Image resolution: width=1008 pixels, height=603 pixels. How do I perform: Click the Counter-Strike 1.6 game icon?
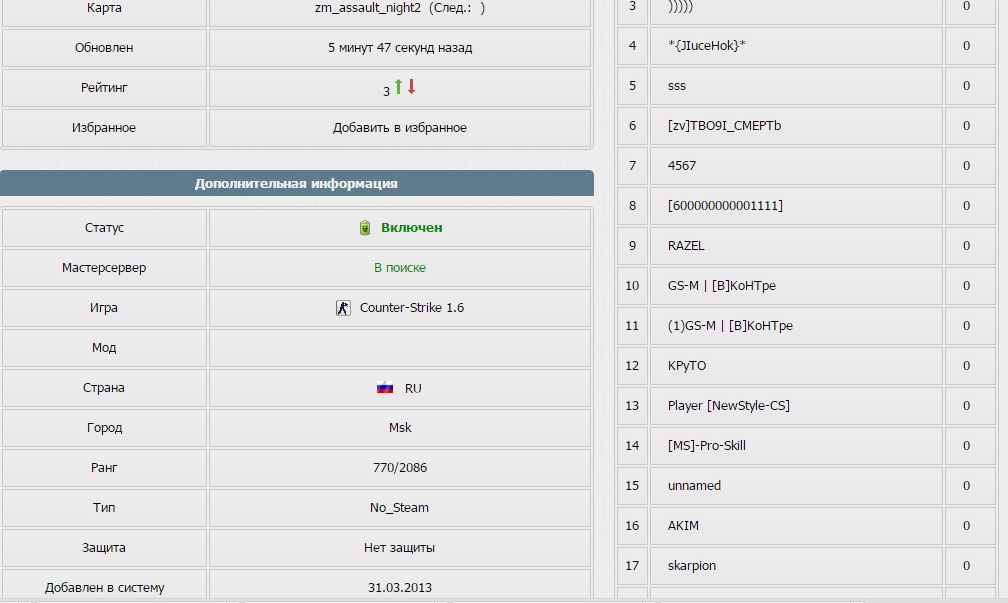pos(343,308)
